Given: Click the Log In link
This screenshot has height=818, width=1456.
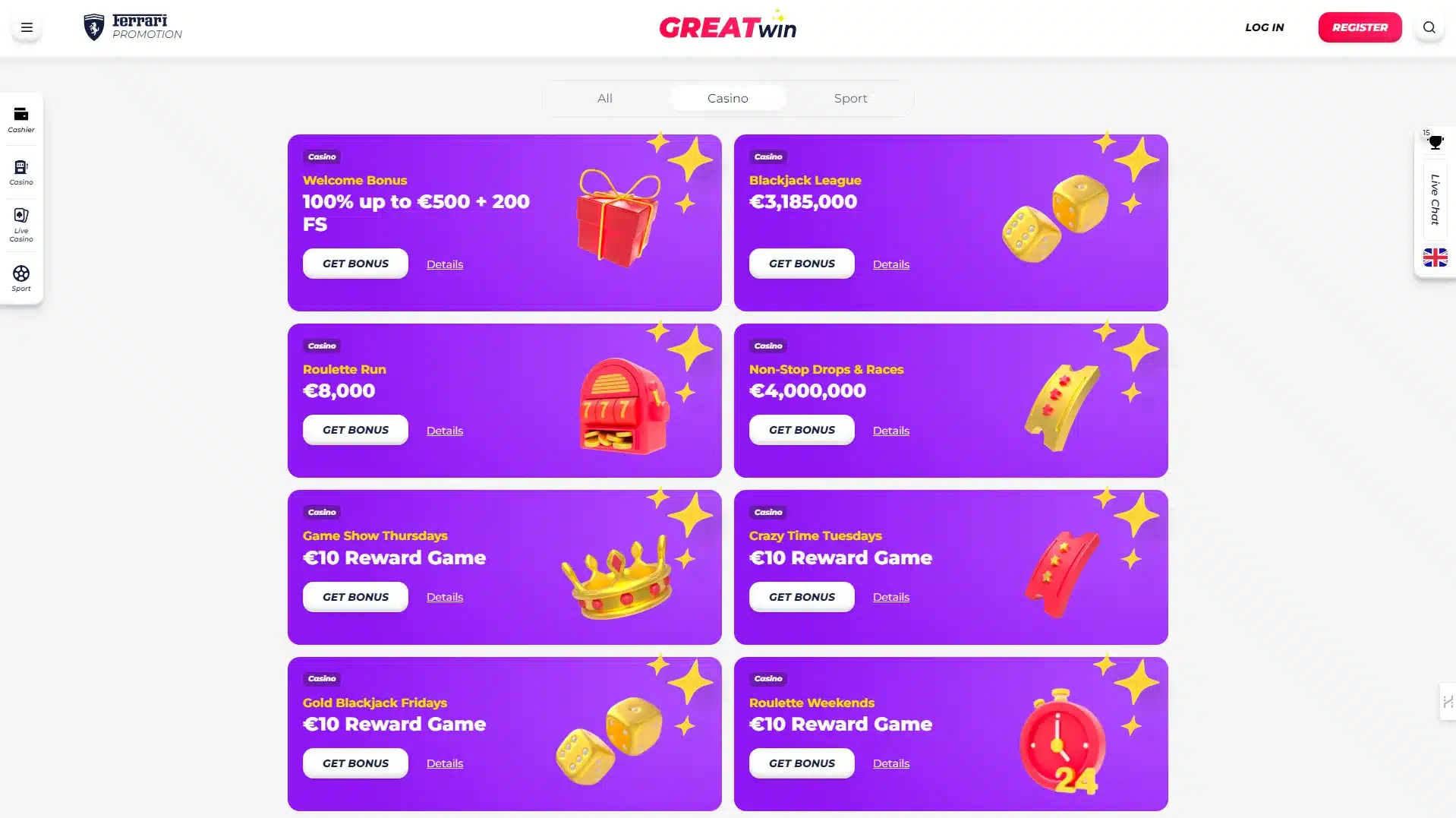Looking at the screenshot, I should click(1264, 27).
